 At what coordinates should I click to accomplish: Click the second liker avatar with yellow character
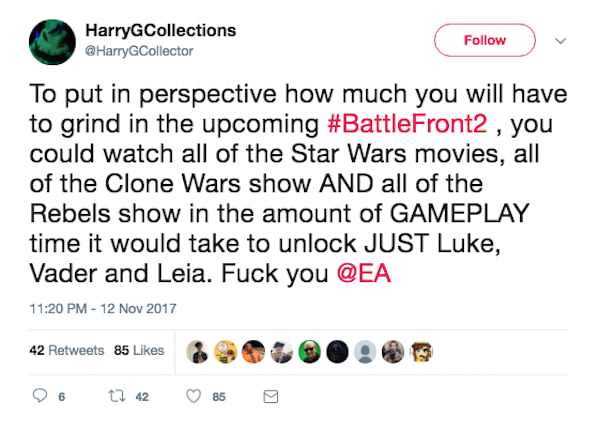[x=224, y=350]
